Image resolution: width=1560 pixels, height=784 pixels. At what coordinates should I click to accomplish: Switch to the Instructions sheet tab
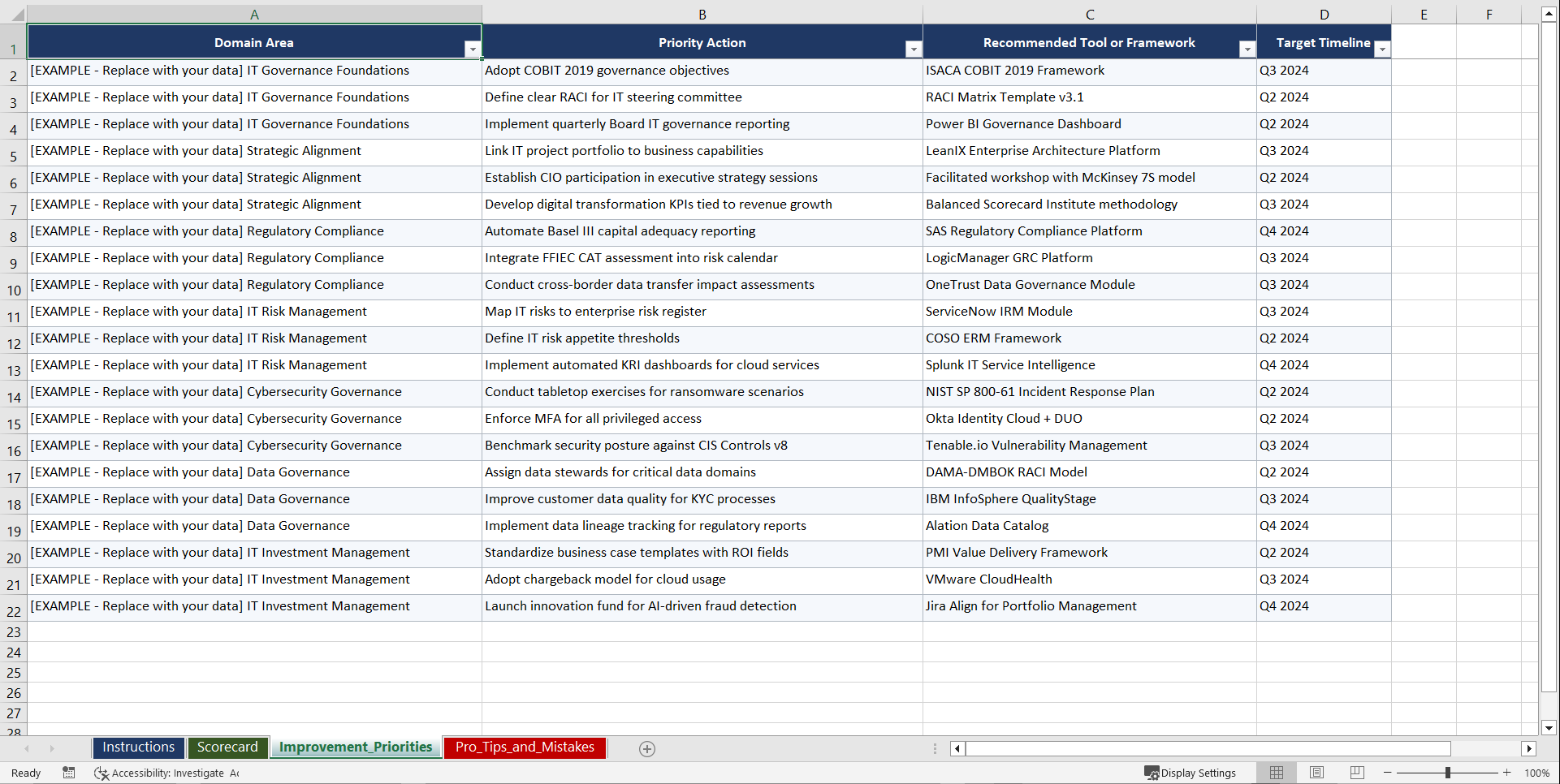coord(138,747)
